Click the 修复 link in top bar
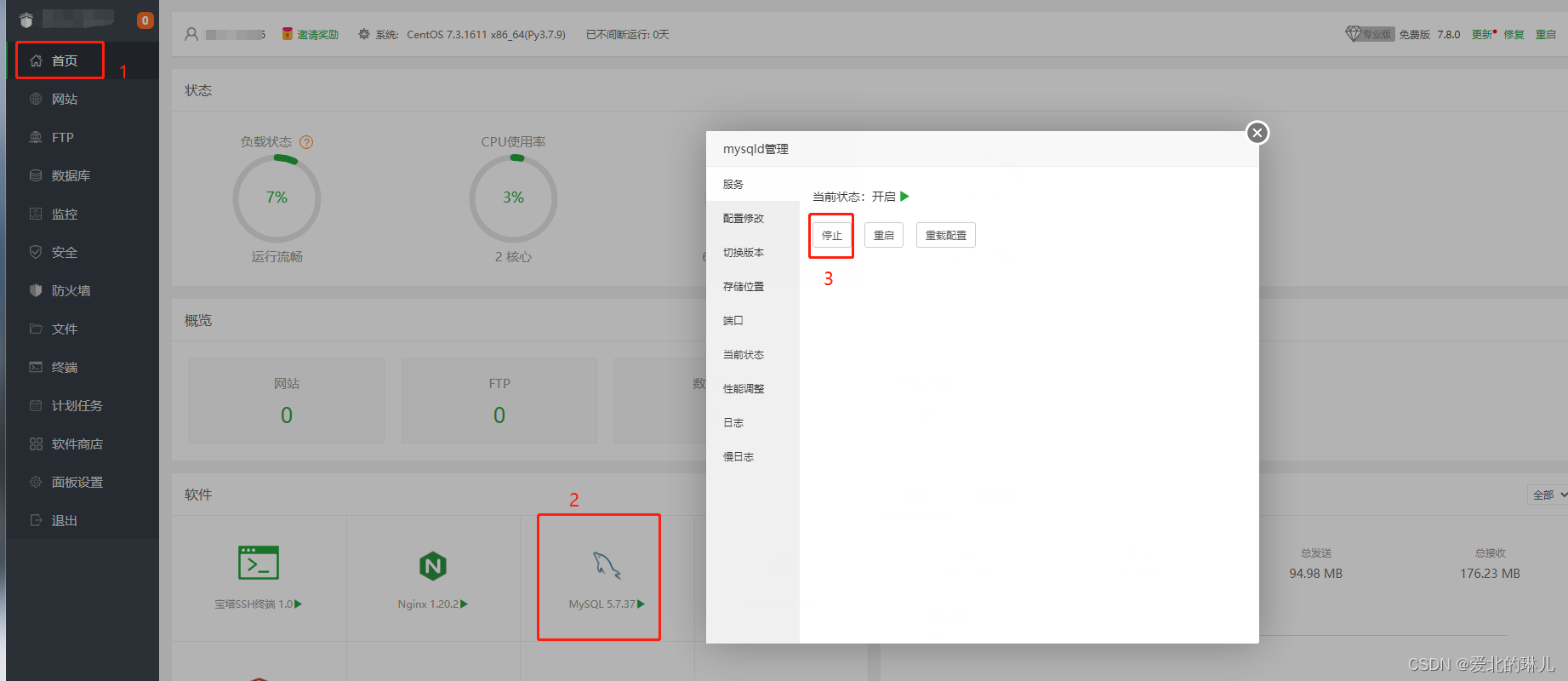The image size is (1568, 681). [1514, 35]
